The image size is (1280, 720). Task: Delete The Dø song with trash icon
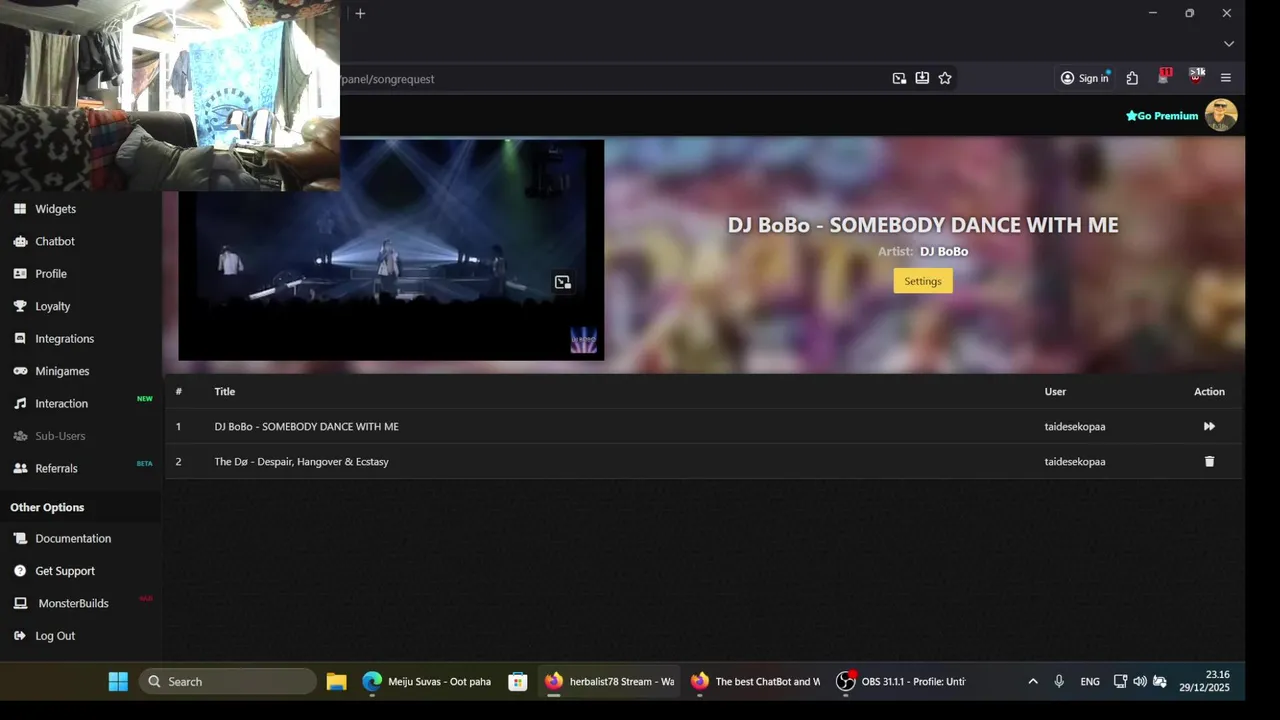[x=1209, y=461]
